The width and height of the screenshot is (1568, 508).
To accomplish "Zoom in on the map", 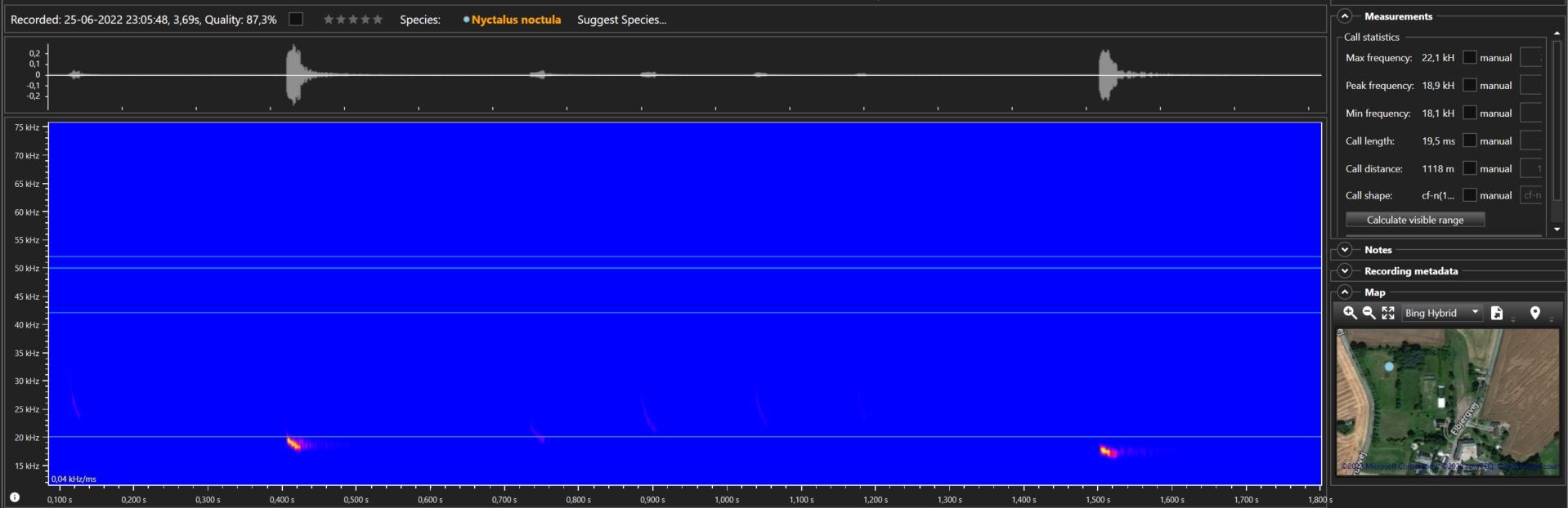I will [x=1350, y=314].
